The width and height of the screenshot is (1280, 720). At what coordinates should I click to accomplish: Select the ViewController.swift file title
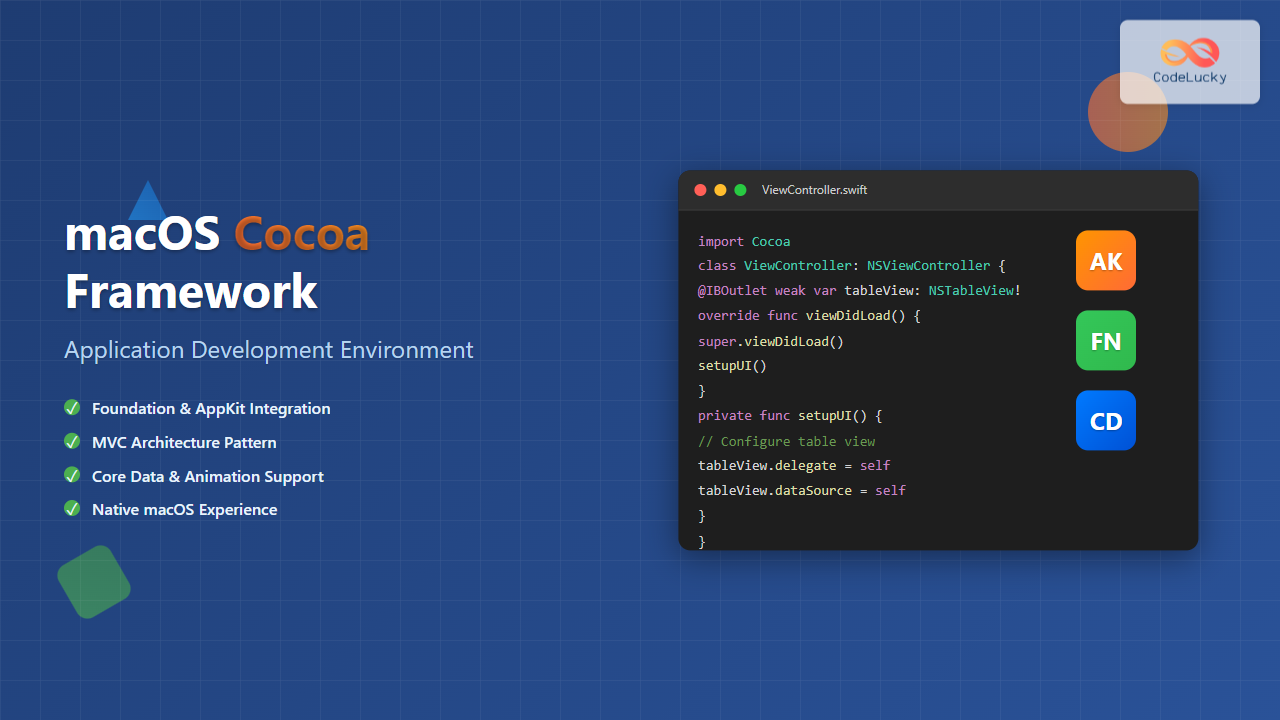(814, 190)
